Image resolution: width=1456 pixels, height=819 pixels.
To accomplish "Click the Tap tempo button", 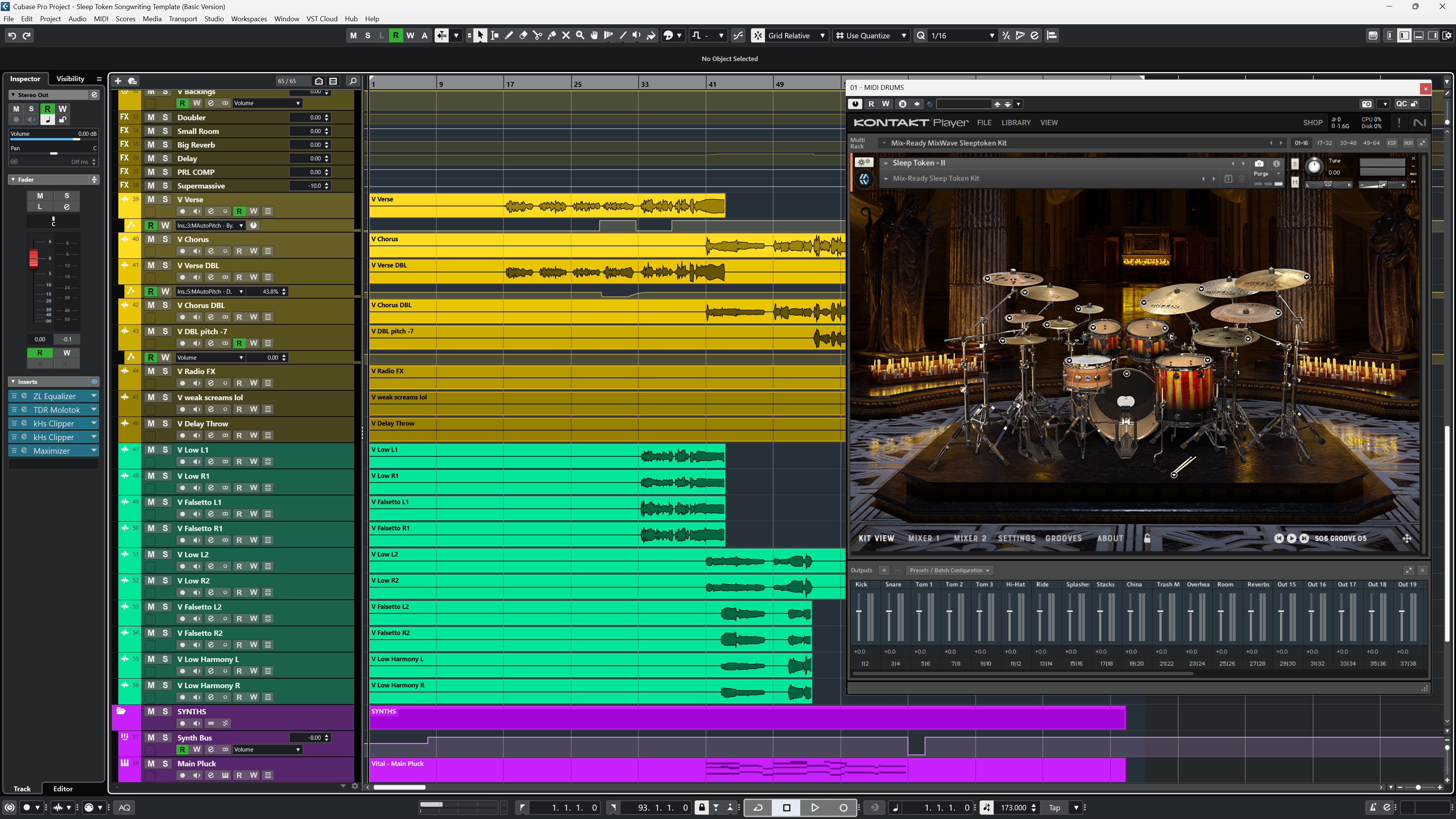I will [x=1054, y=808].
